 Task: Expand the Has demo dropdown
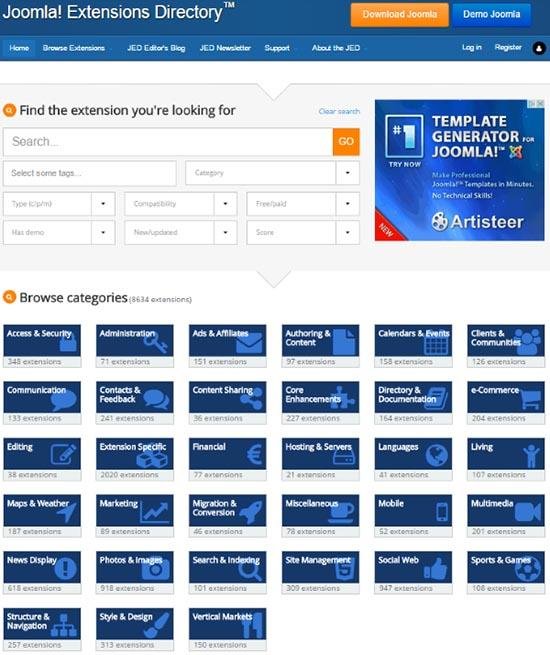[x=59, y=233]
